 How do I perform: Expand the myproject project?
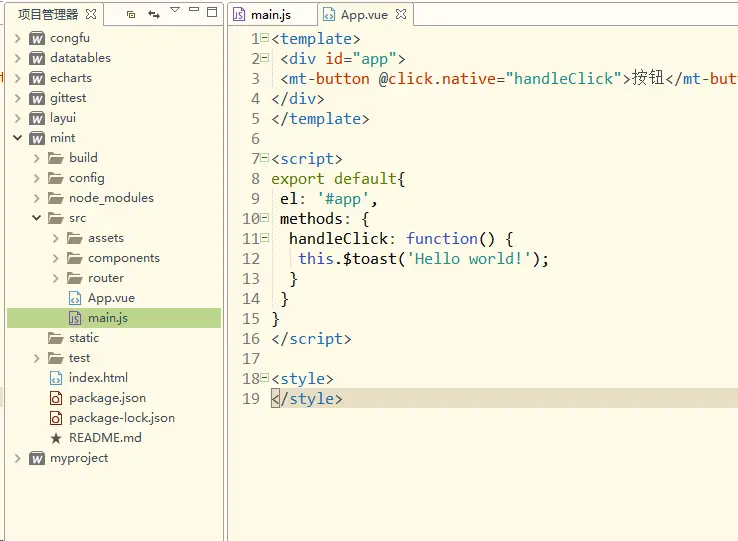point(18,459)
